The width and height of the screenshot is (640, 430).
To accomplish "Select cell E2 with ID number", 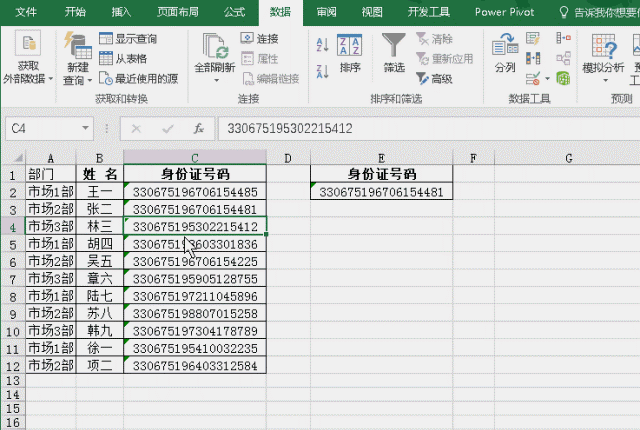I will (381, 192).
